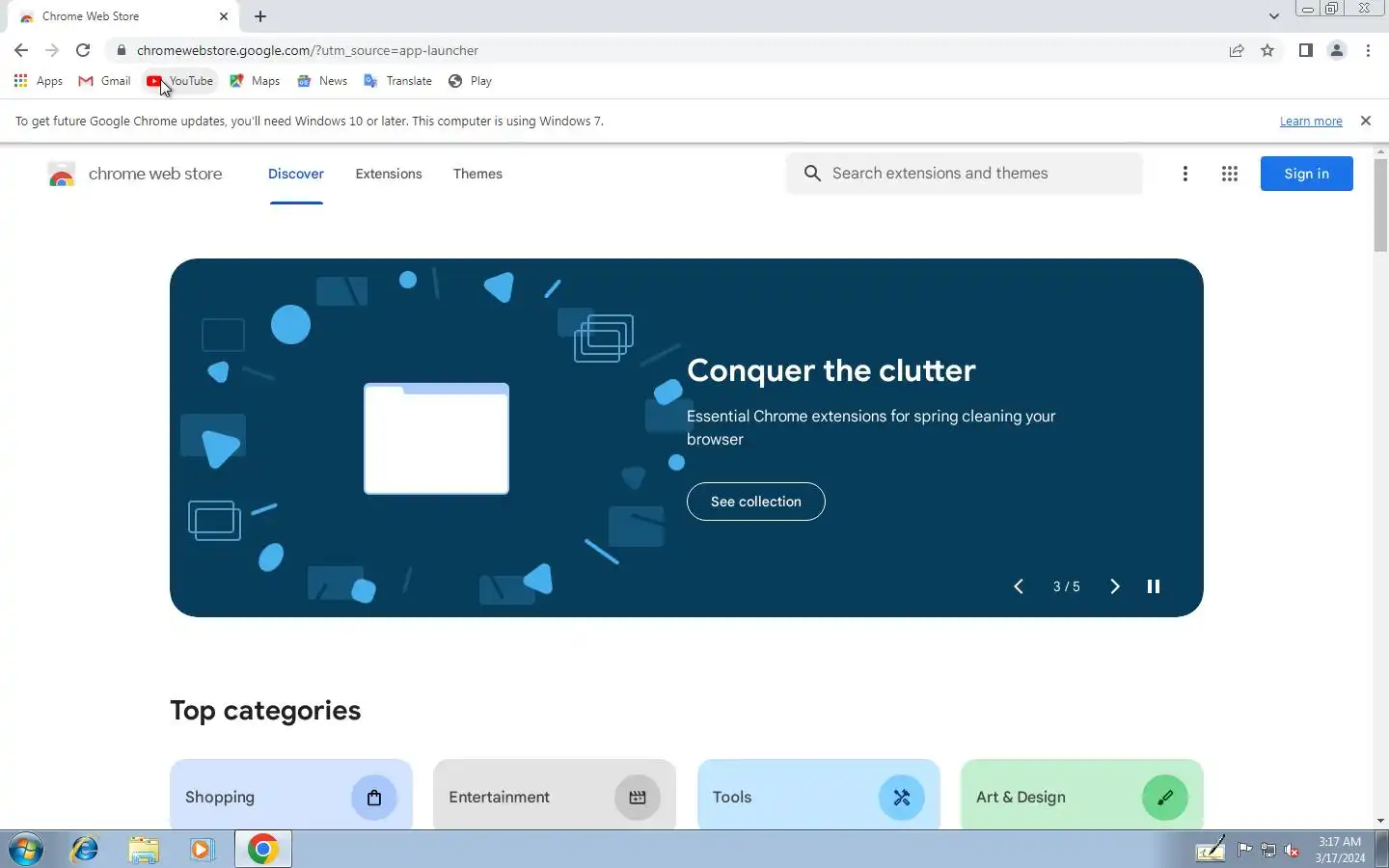Open the taskbar clock showing 3:17 AM
This screenshot has height=868, width=1389.
[x=1340, y=850]
